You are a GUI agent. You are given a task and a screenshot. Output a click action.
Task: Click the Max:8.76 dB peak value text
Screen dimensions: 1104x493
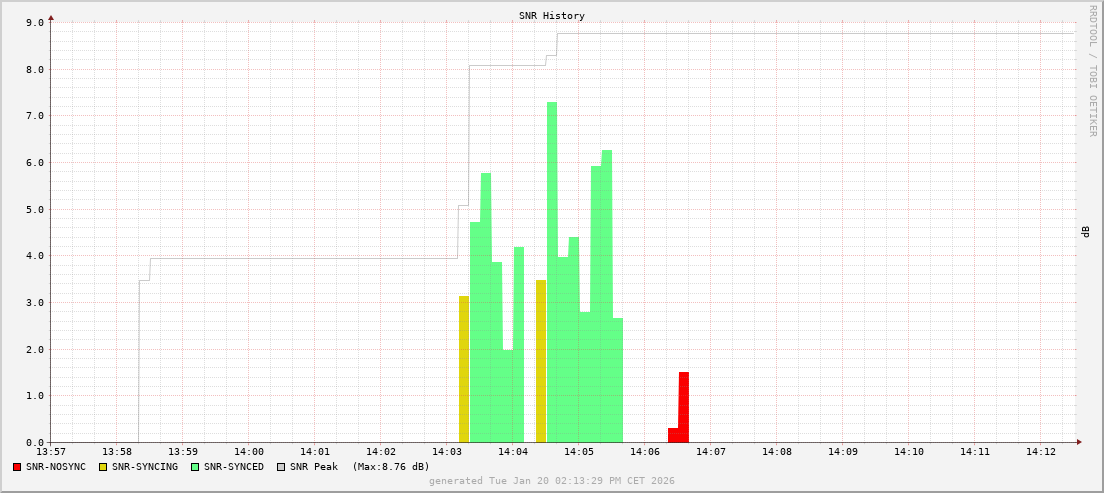point(390,467)
